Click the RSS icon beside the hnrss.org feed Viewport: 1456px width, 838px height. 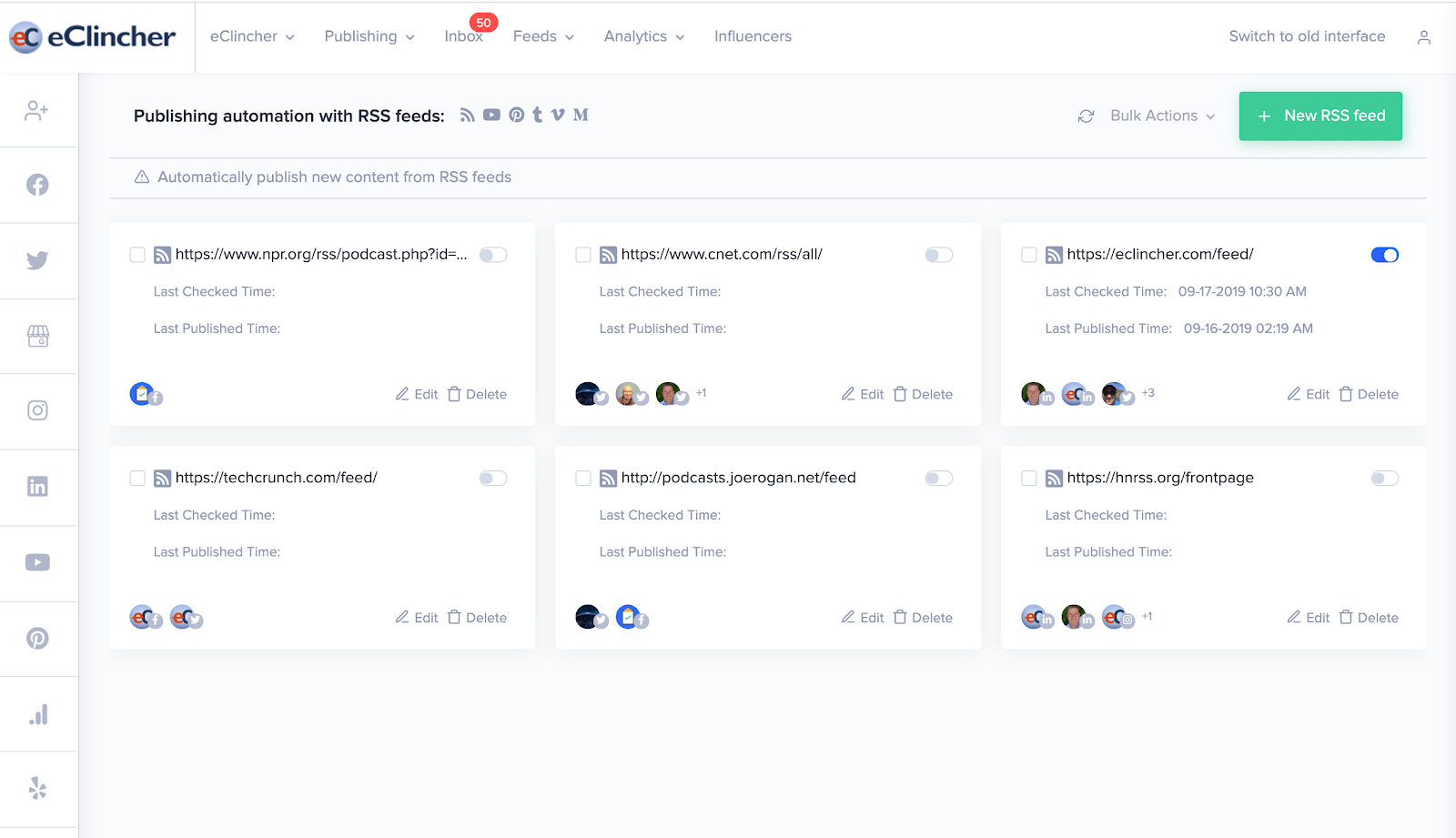(x=1054, y=479)
